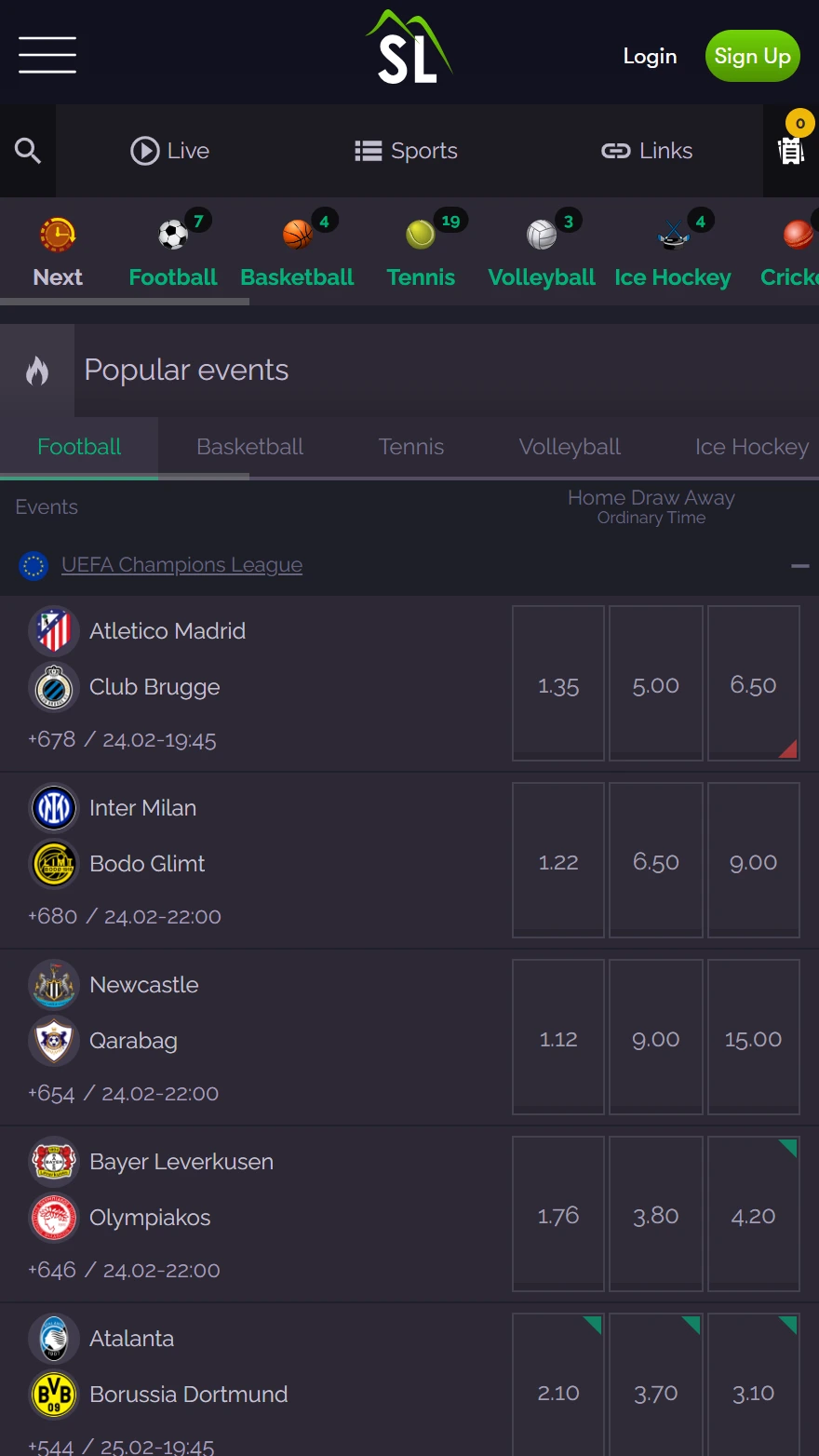This screenshot has width=819, height=1456.
Task: Select the Tennis ball sport icon
Action: (x=421, y=235)
